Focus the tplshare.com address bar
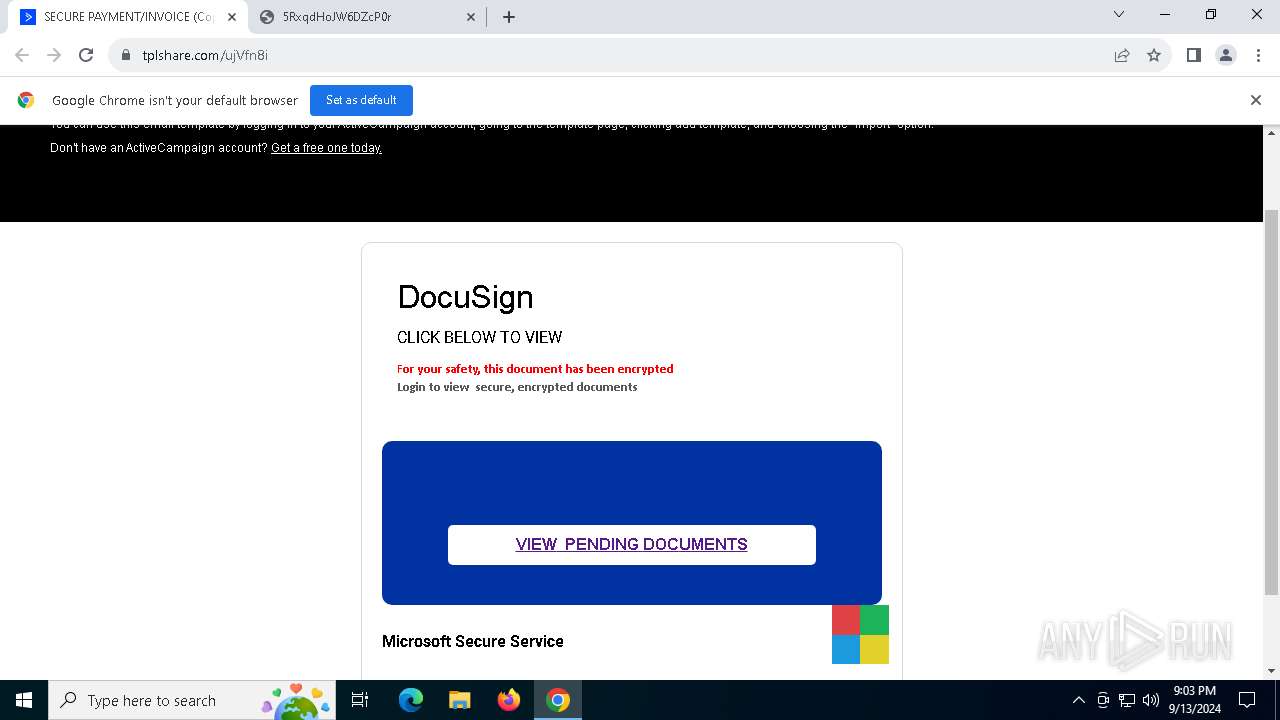The height and width of the screenshot is (720, 1280). pos(620,55)
